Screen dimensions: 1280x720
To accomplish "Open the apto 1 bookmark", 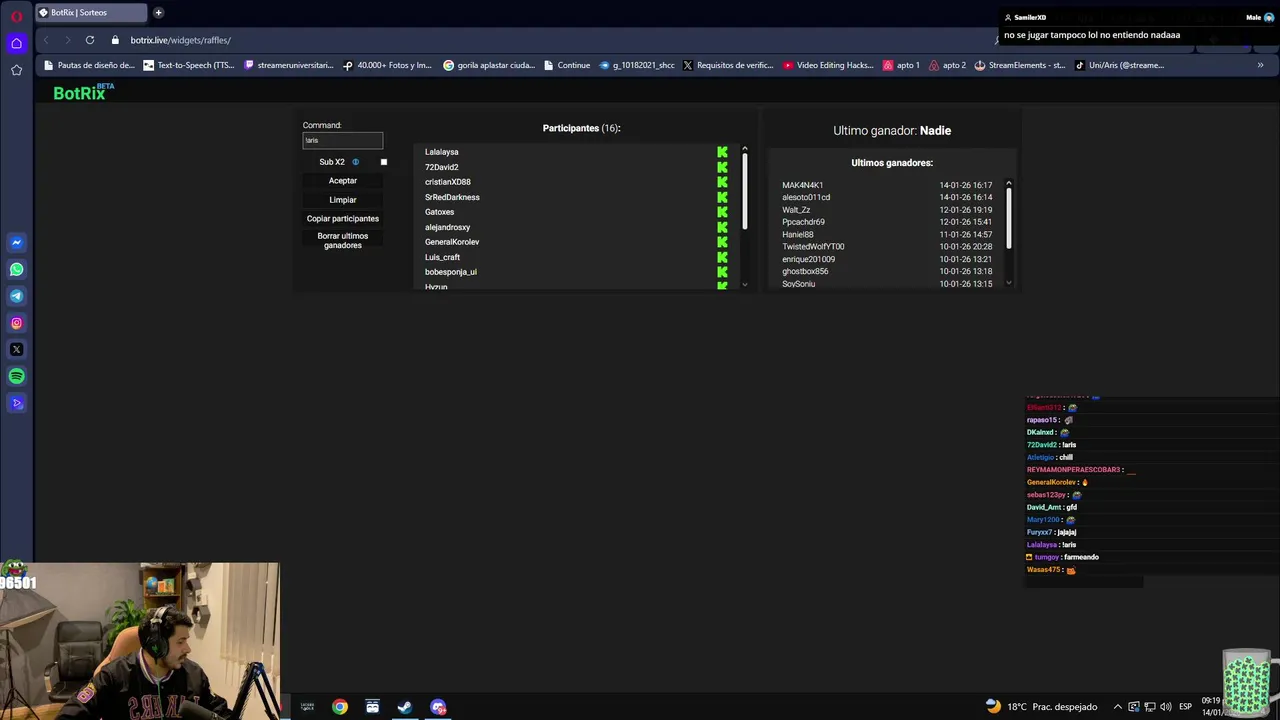I will 901,65.
